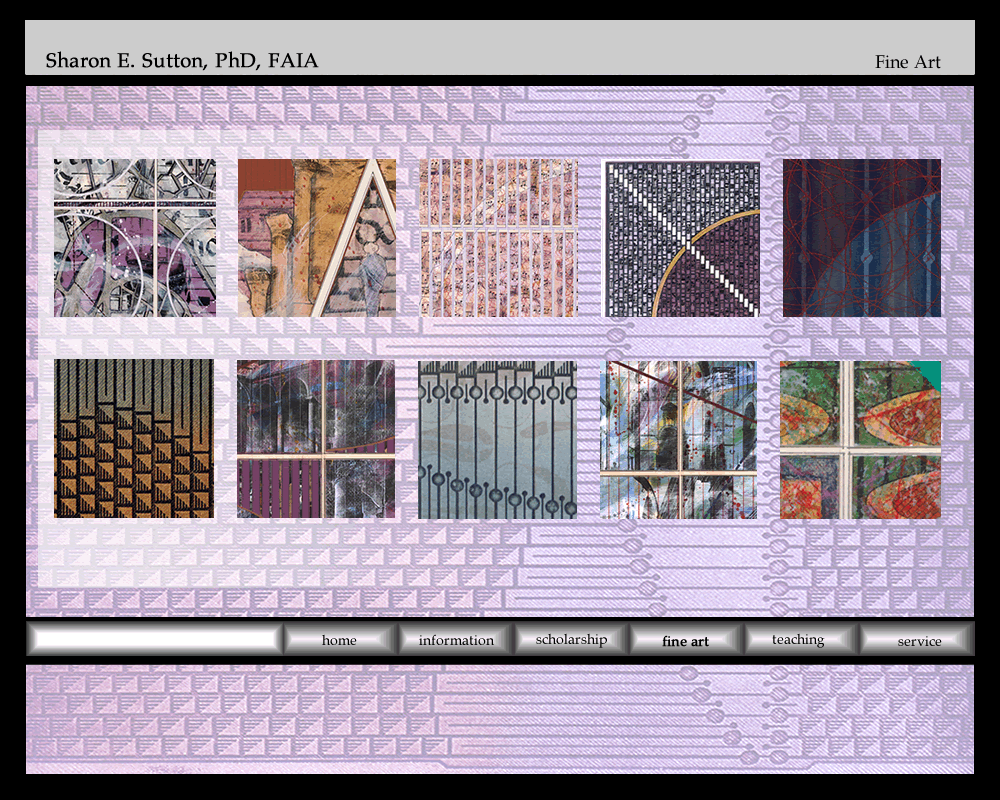This screenshot has width=1000, height=800.
Task: Click the lavender patterned banner below the navigation
Action: [499, 719]
